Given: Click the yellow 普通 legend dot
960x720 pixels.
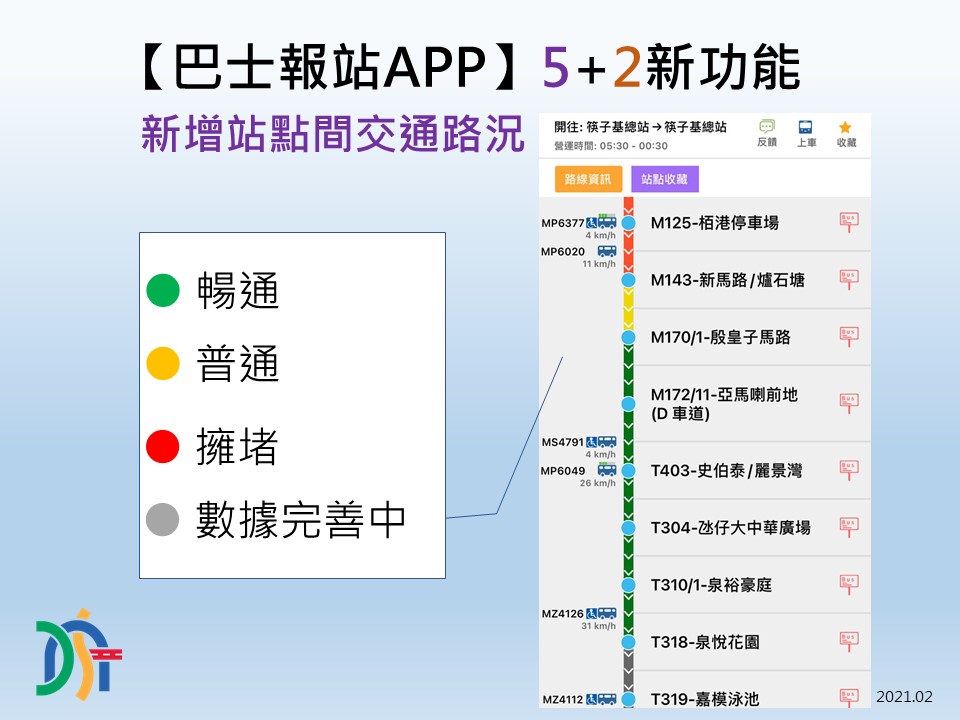Looking at the screenshot, I should tap(163, 364).
